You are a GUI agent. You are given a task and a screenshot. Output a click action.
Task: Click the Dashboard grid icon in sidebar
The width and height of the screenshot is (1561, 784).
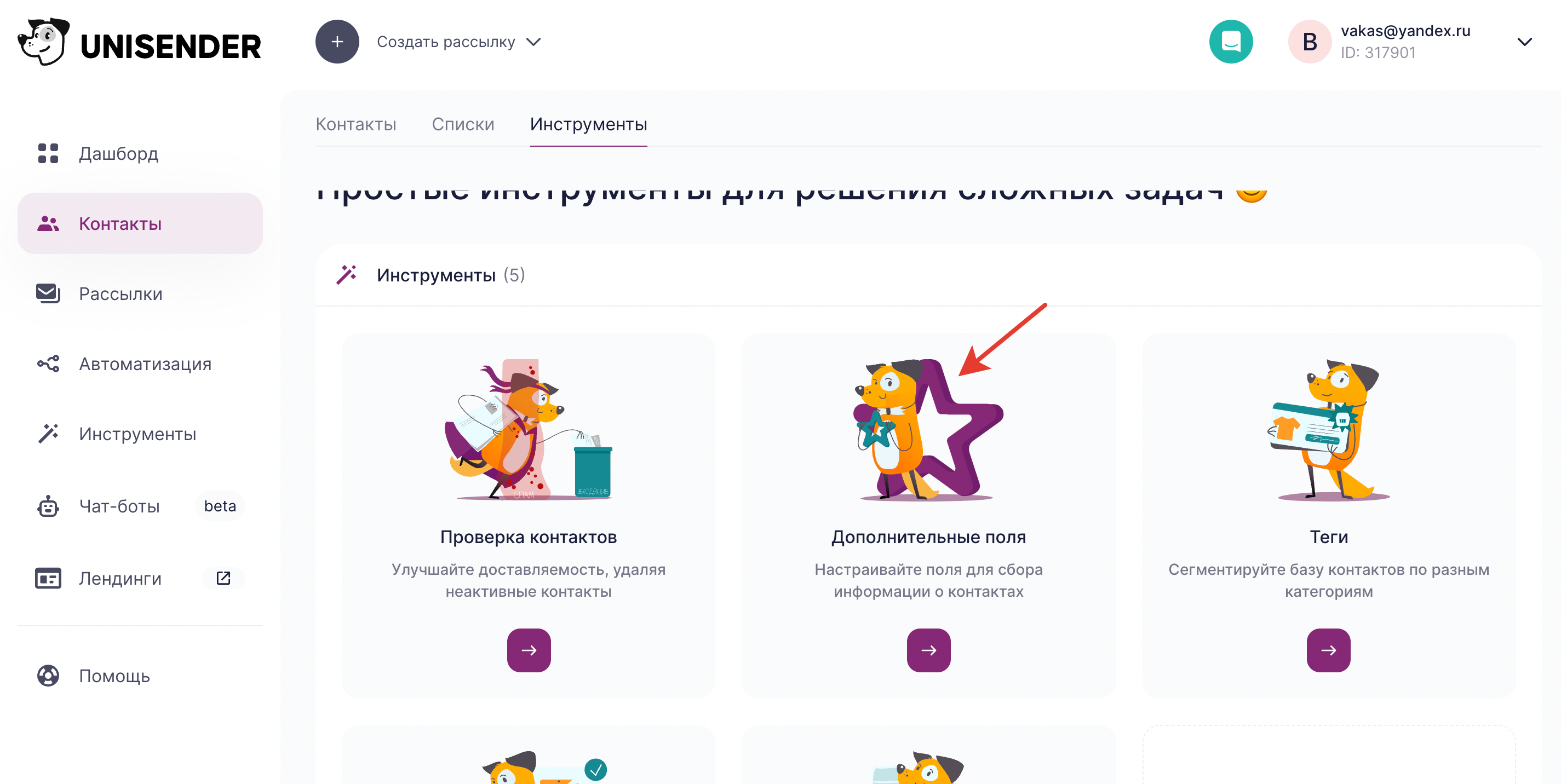(x=48, y=153)
